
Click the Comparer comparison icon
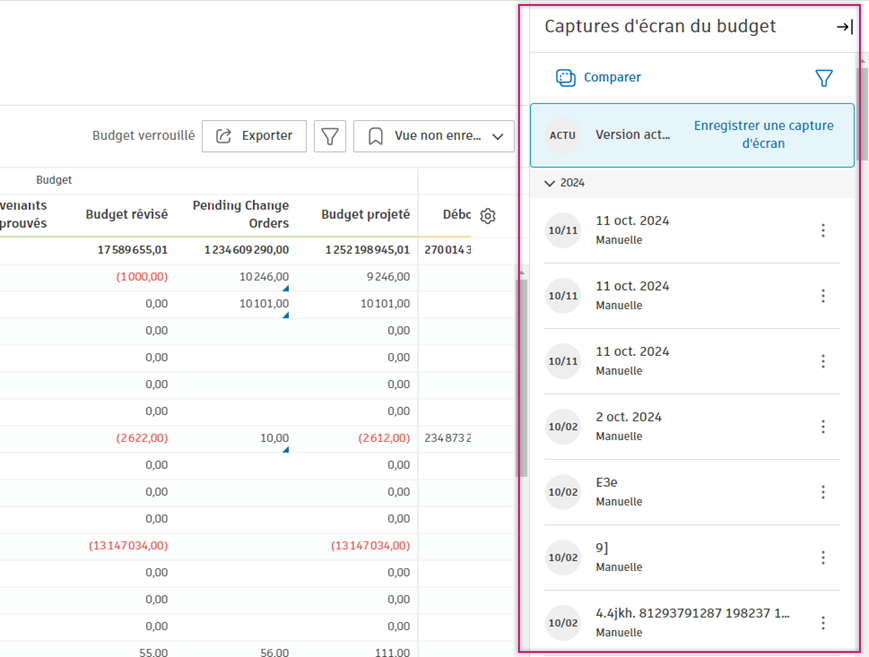tap(567, 77)
